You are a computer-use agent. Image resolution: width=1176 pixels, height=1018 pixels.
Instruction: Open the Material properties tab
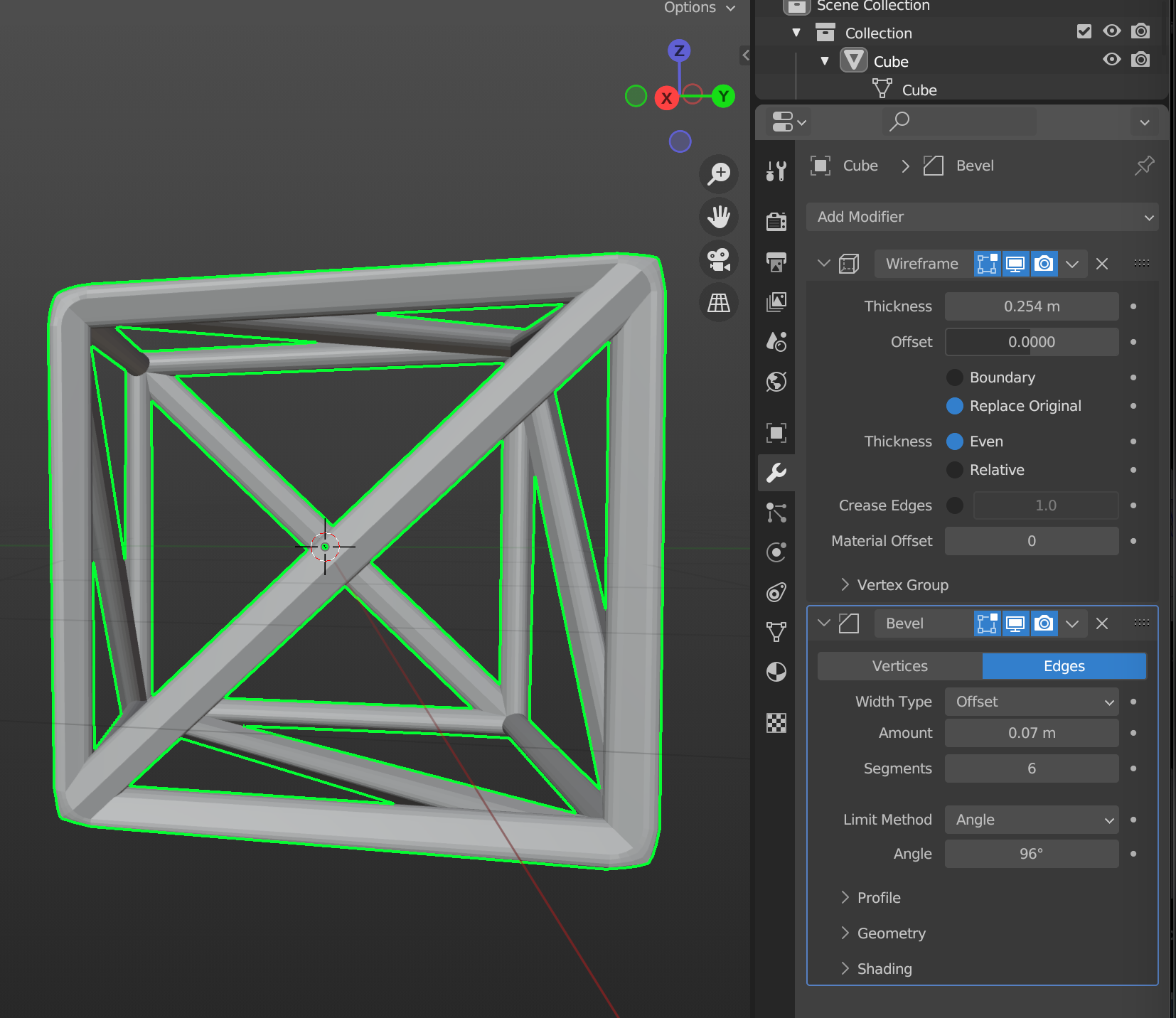pyautogui.click(x=776, y=672)
